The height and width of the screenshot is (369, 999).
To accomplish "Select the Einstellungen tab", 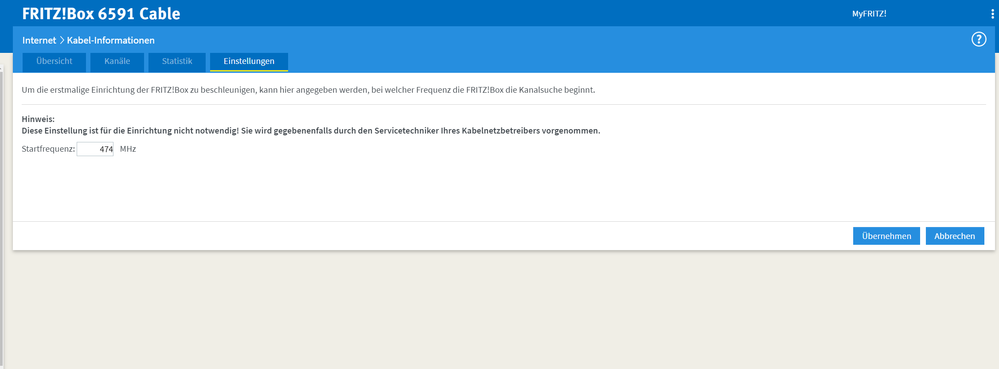I will point(249,62).
